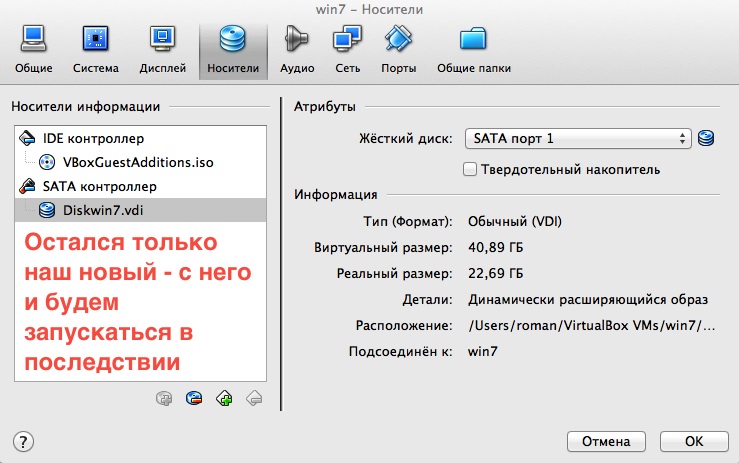
Task: Click the disk chooser icon beside the port dropdown
Action: coord(707,138)
